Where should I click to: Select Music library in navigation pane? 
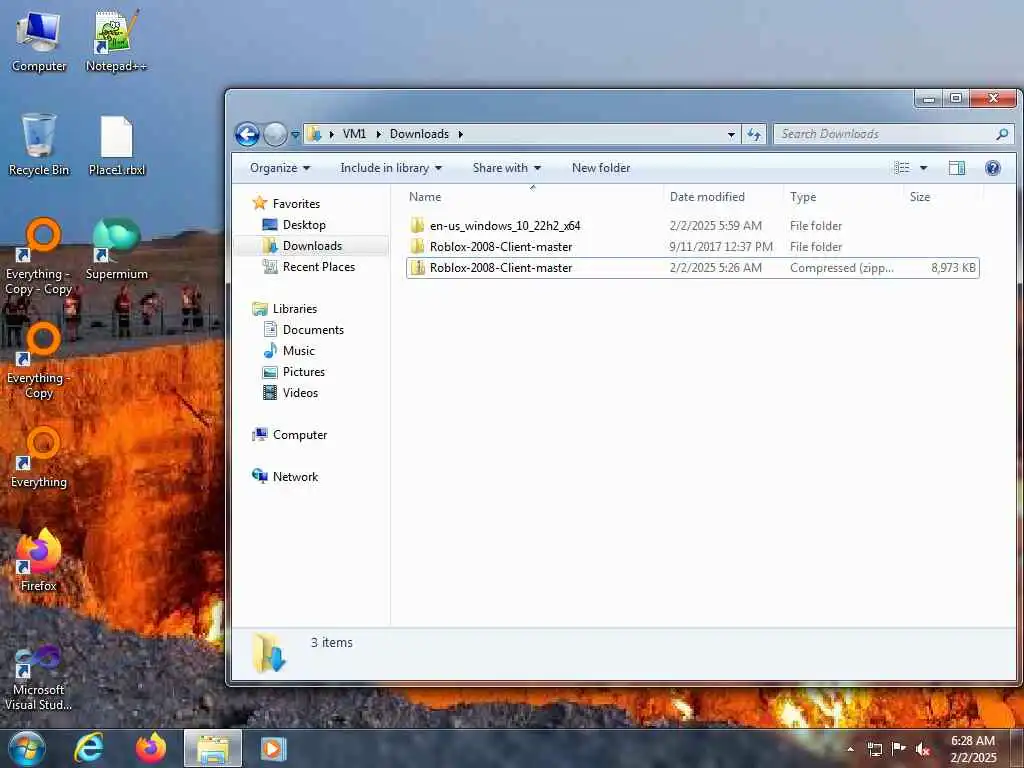pyautogui.click(x=289, y=351)
